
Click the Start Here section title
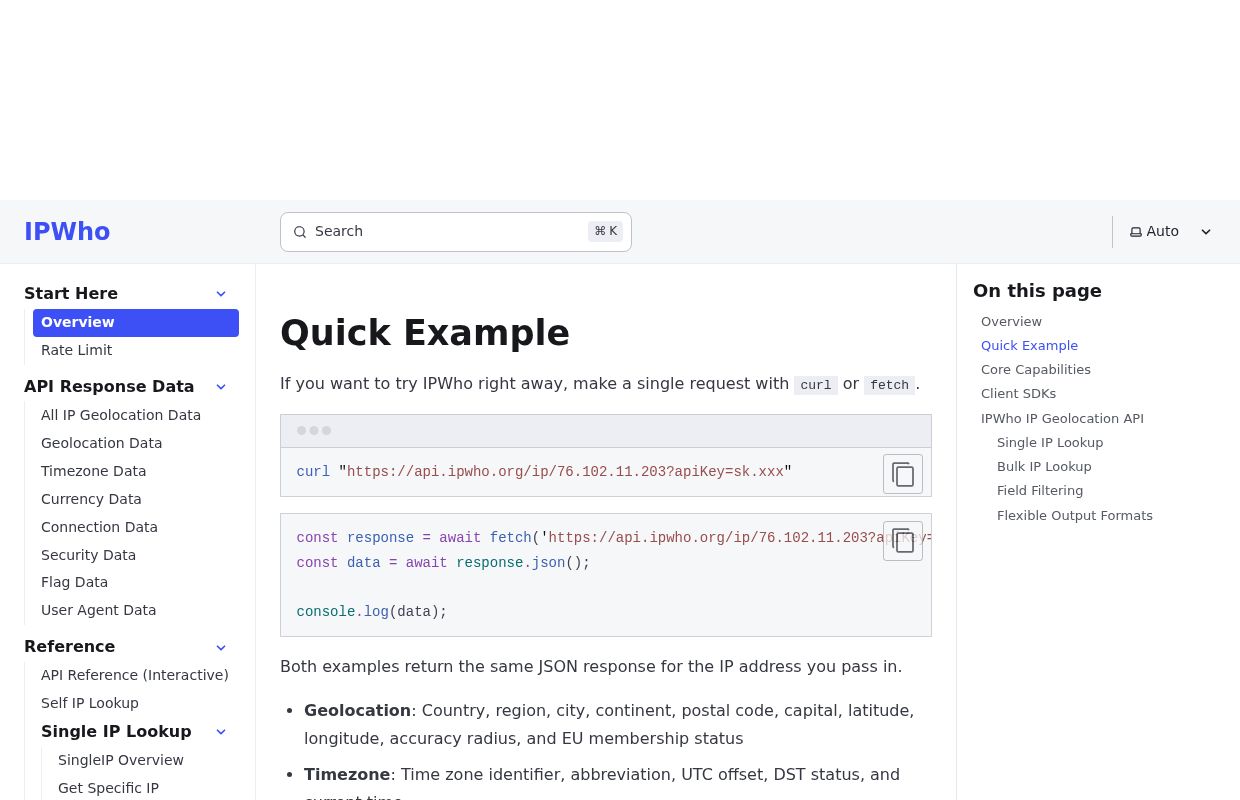[71, 294]
